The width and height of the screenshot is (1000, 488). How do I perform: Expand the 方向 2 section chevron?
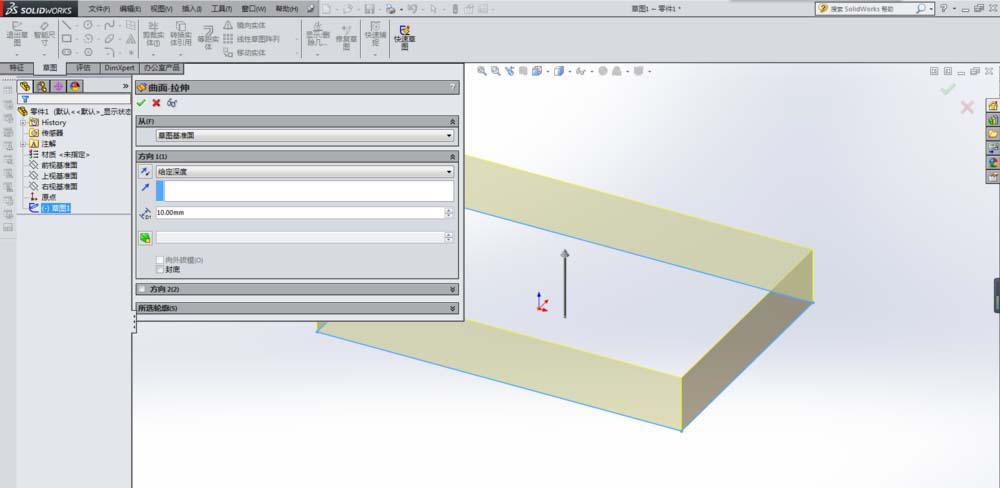(453, 289)
